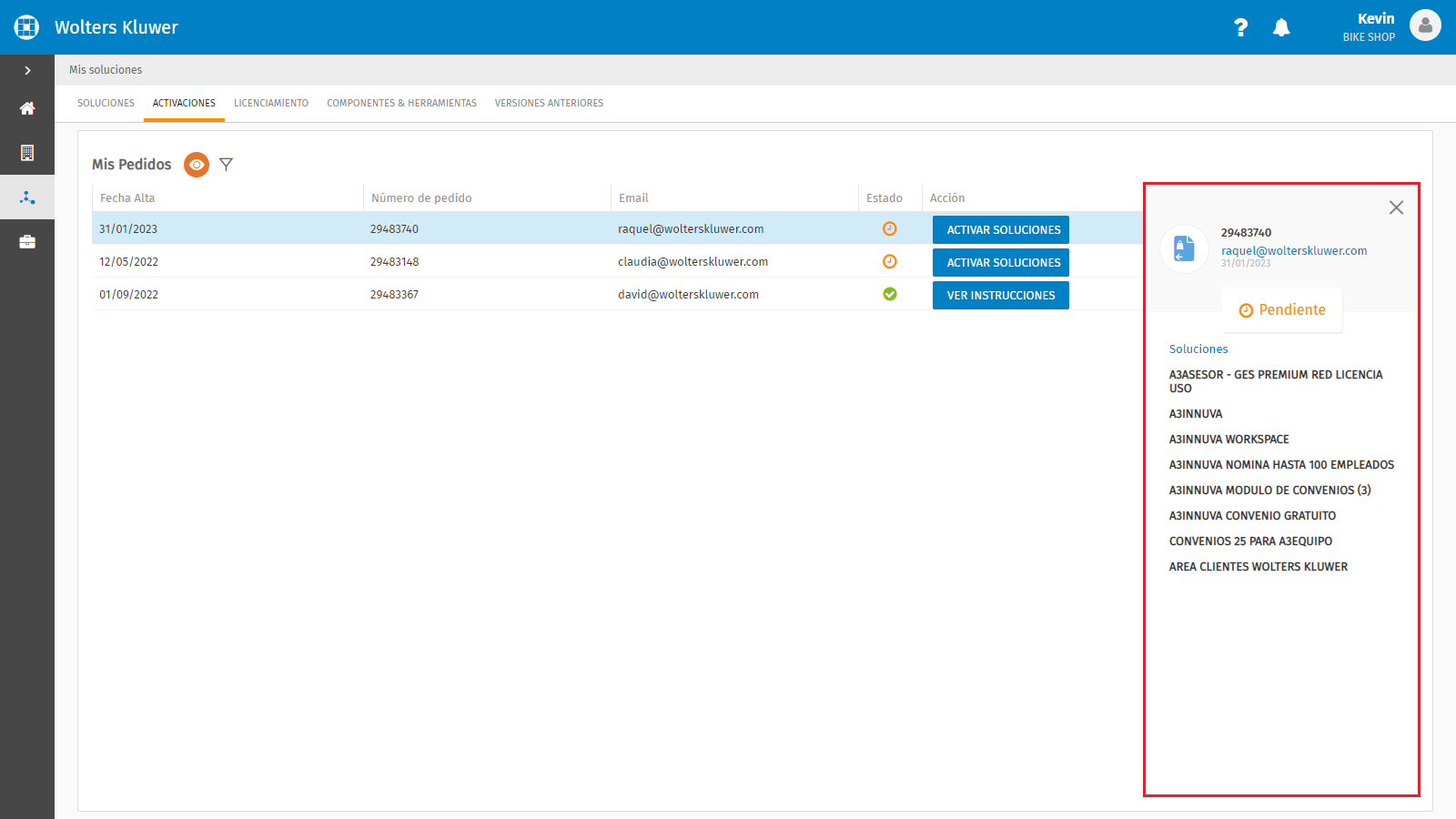Click VER INSTRUCCIONES for order 29483367
This screenshot has width=1456, height=819.
[1001, 296]
